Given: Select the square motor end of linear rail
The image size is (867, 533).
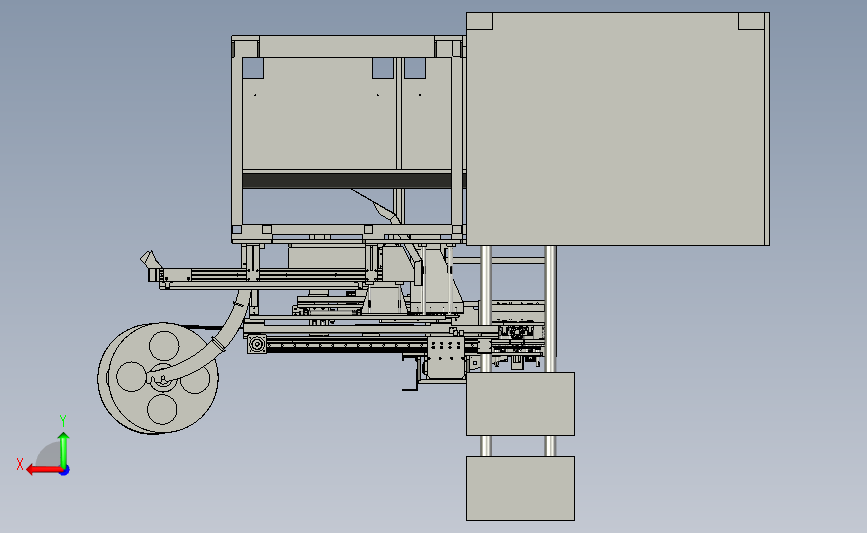Looking at the screenshot, I should coord(257,344).
